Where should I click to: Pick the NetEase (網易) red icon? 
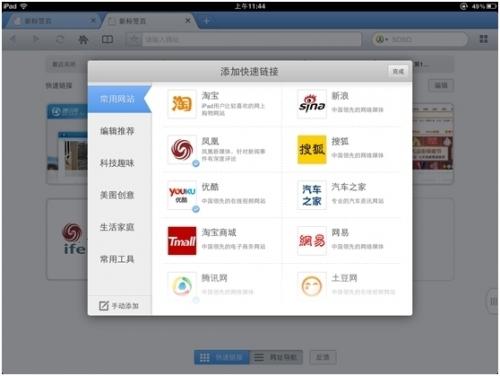pos(312,241)
